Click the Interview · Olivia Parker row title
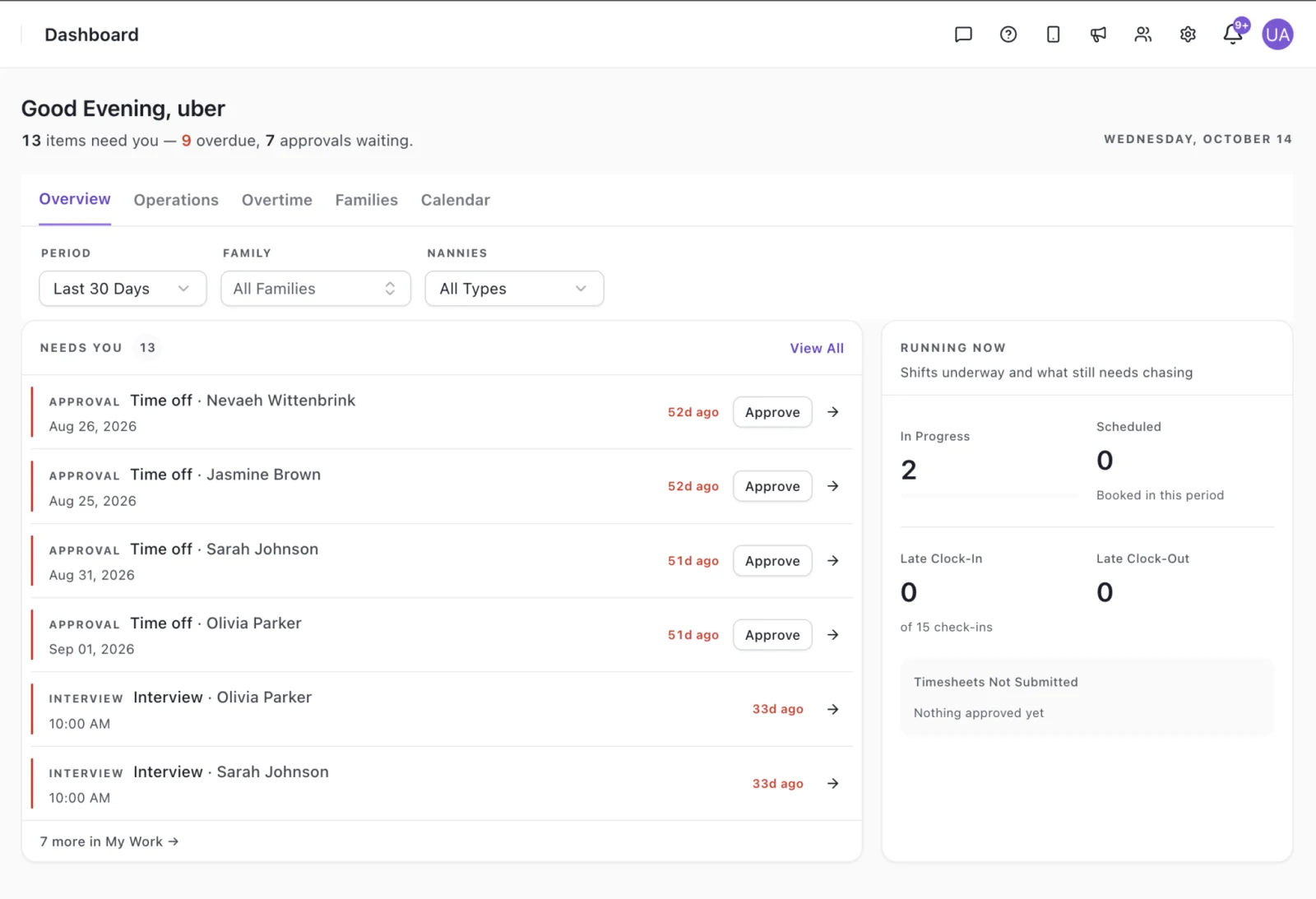 (223, 697)
